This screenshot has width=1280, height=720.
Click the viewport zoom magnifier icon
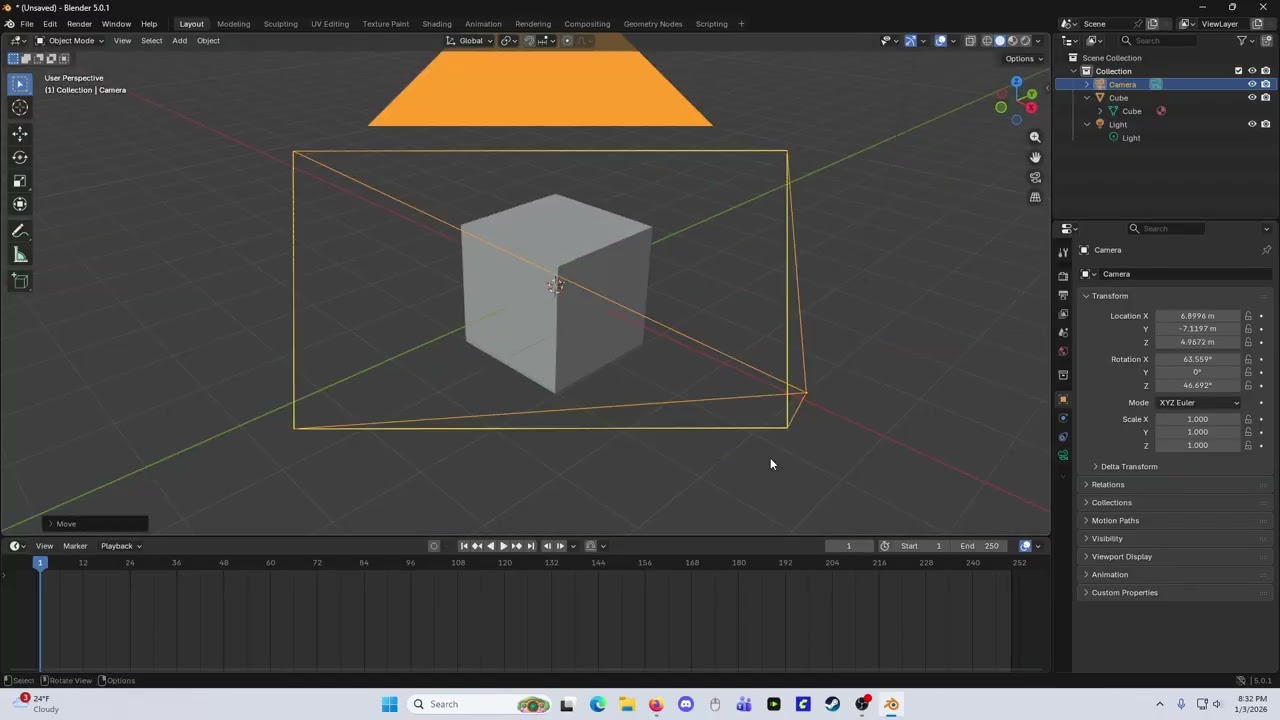point(1035,137)
